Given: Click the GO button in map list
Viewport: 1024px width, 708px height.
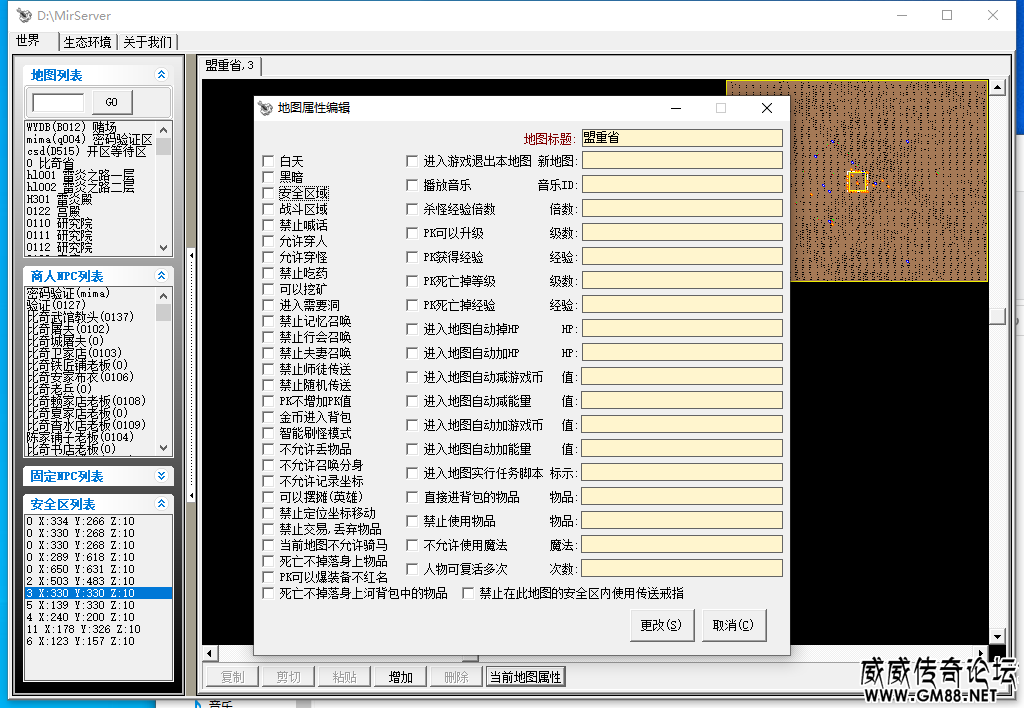Looking at the screenshot, I should tap(112, 102).
